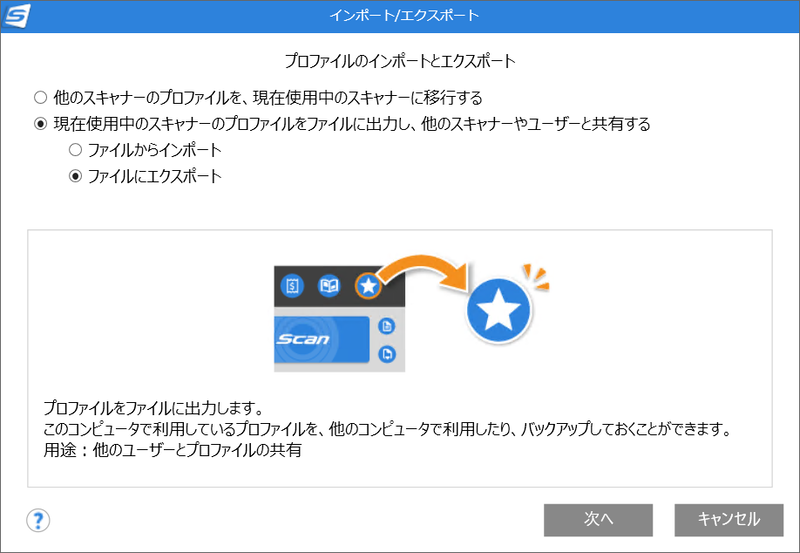Click the 次へ button
The height and width of the screenshot is (553, 800).
pyautogui.click(x=598, y=520)
